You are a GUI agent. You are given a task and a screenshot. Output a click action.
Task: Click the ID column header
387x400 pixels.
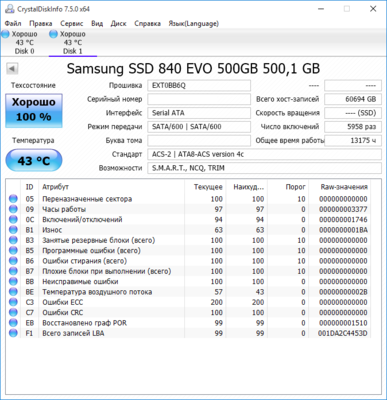coord(30,187)
